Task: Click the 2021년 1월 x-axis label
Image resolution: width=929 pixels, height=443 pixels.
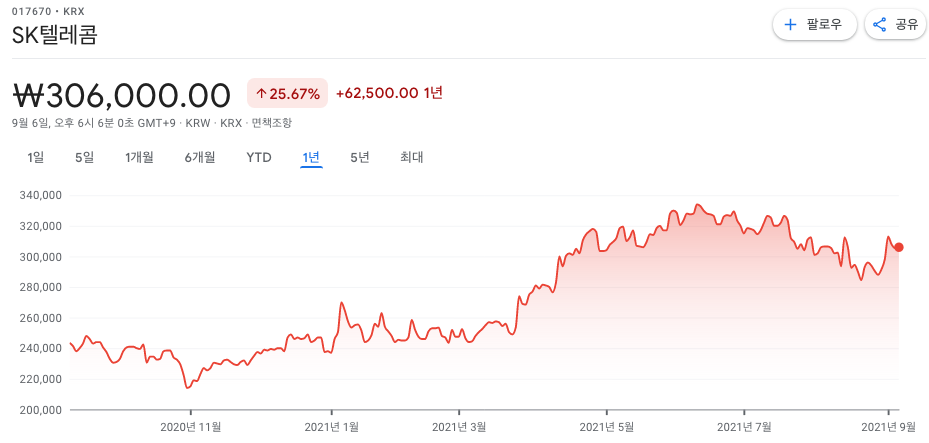Action: point(331,426)
